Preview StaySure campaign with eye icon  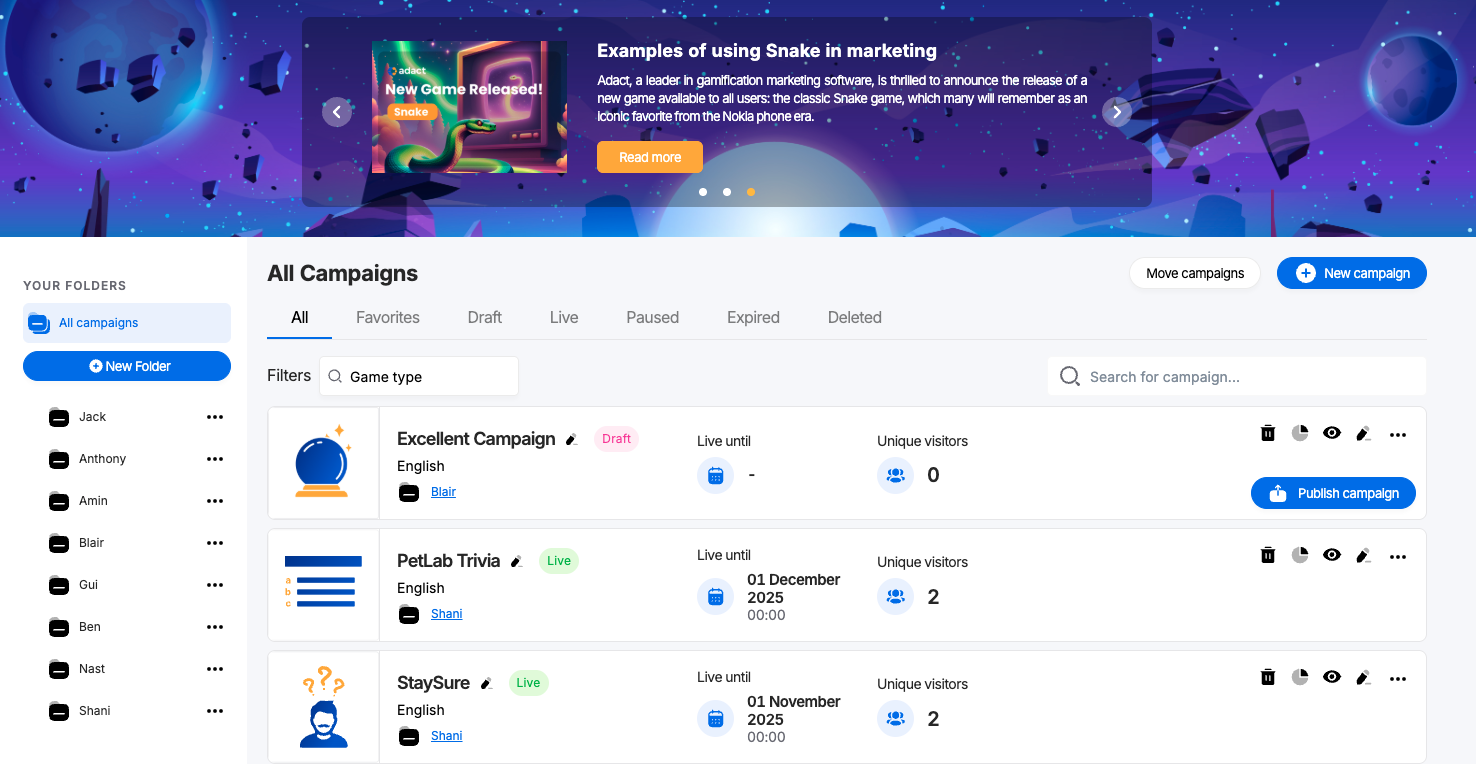coord(1331,677)
